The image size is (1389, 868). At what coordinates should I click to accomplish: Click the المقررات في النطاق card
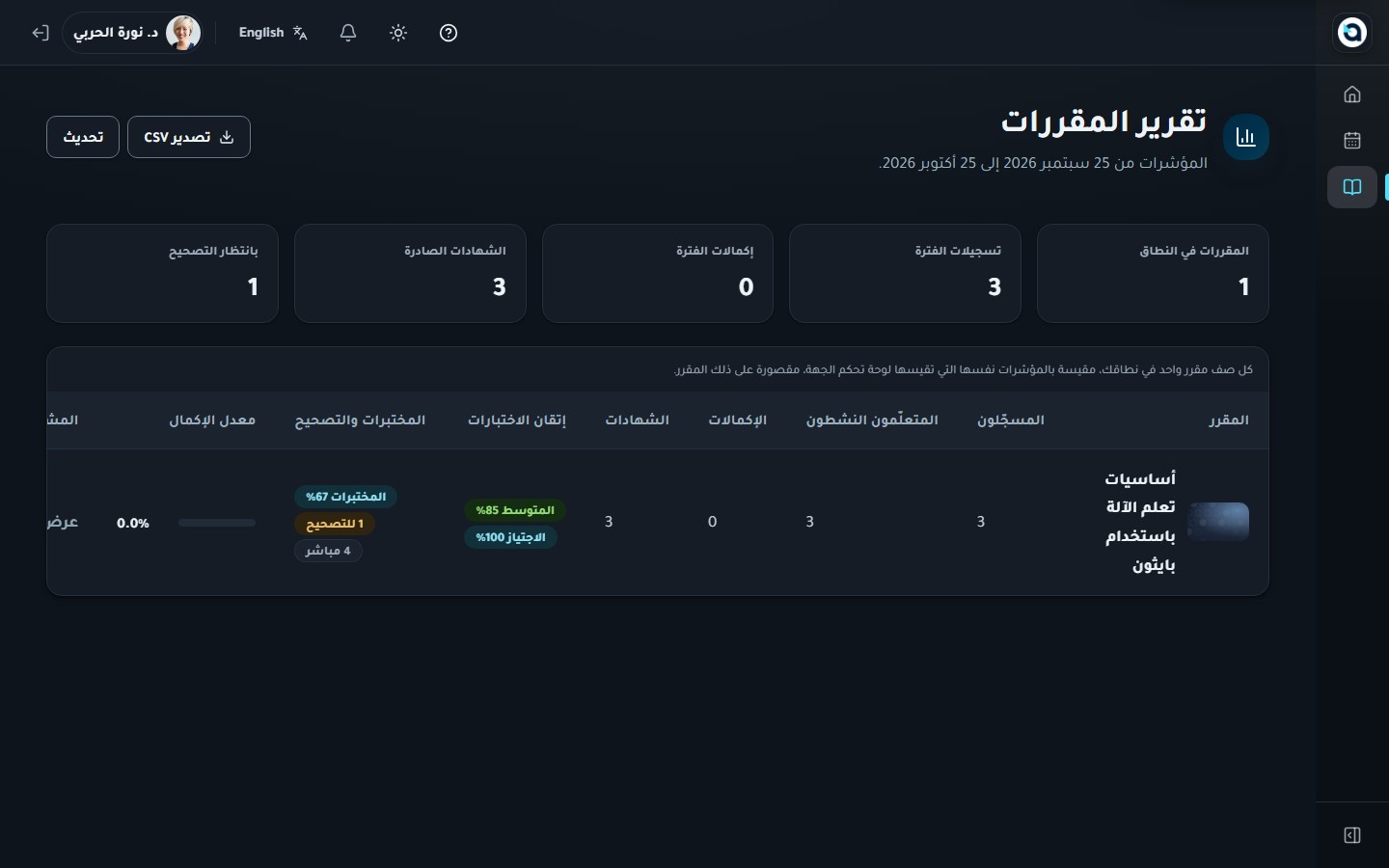tap(1153, 274)
